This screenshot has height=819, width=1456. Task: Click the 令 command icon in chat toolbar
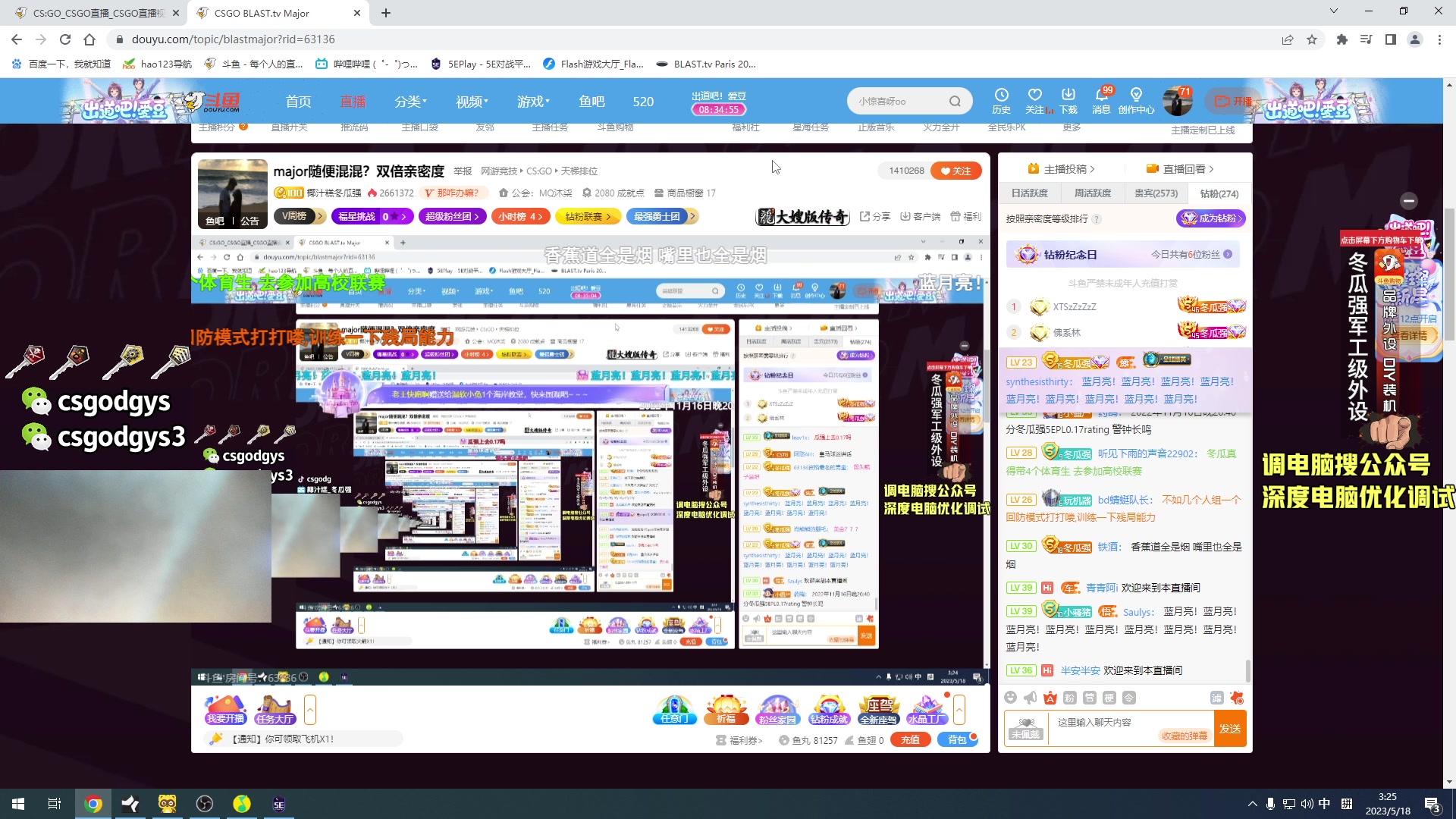[x=1128, y=698]
